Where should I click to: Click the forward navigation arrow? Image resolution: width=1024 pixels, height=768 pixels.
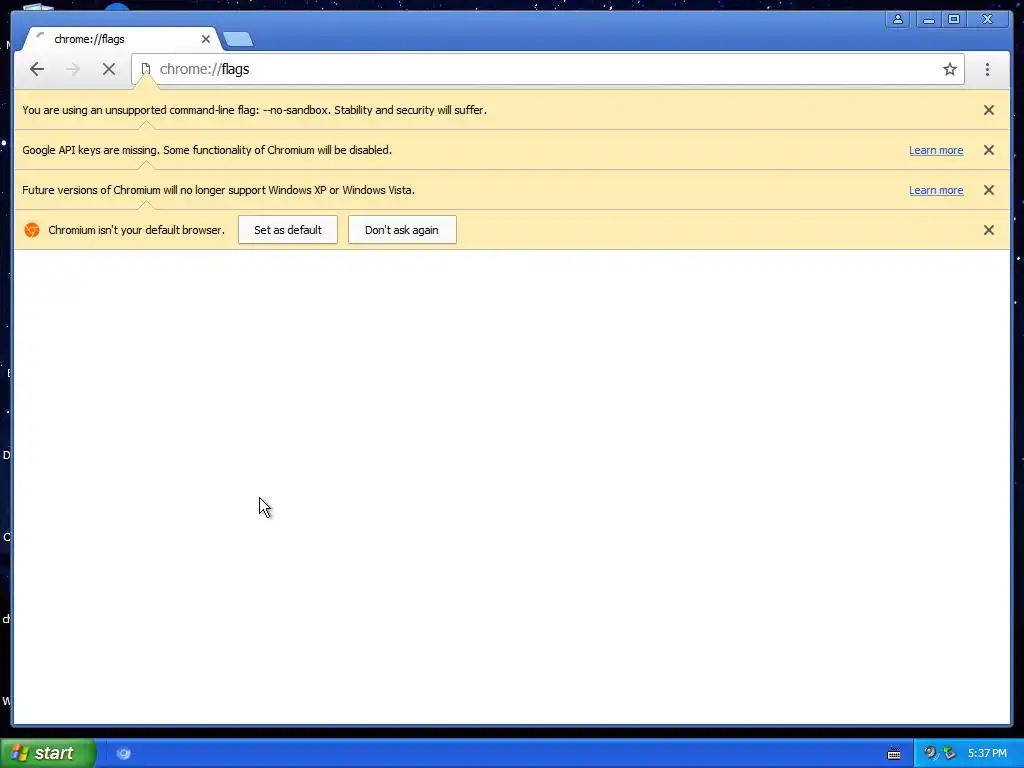click(72, 69)
